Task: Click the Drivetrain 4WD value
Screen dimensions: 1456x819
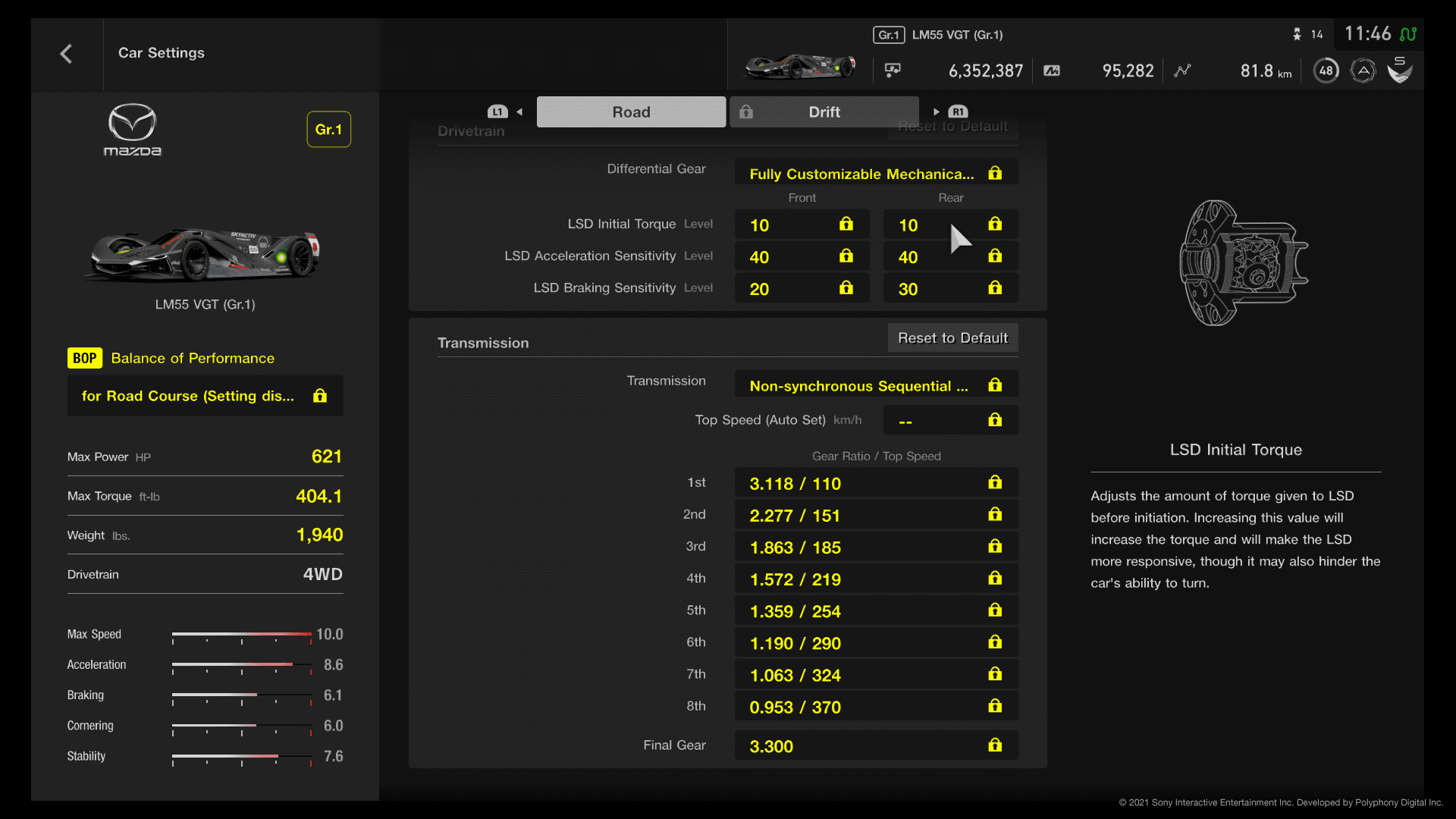Action: [323, 574]
